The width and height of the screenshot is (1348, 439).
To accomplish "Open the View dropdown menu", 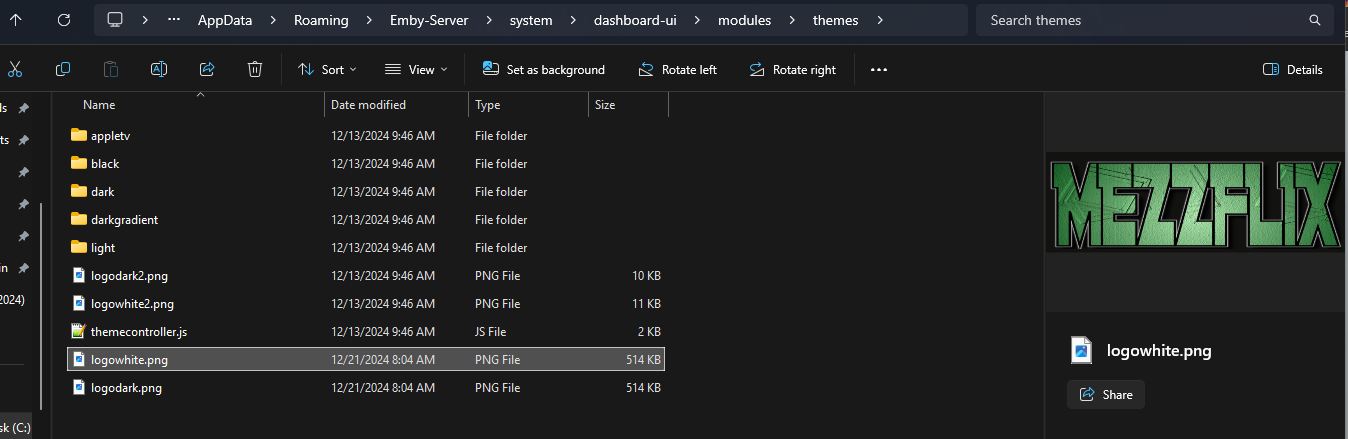I will pyautogui.click(x=416, y=69).
